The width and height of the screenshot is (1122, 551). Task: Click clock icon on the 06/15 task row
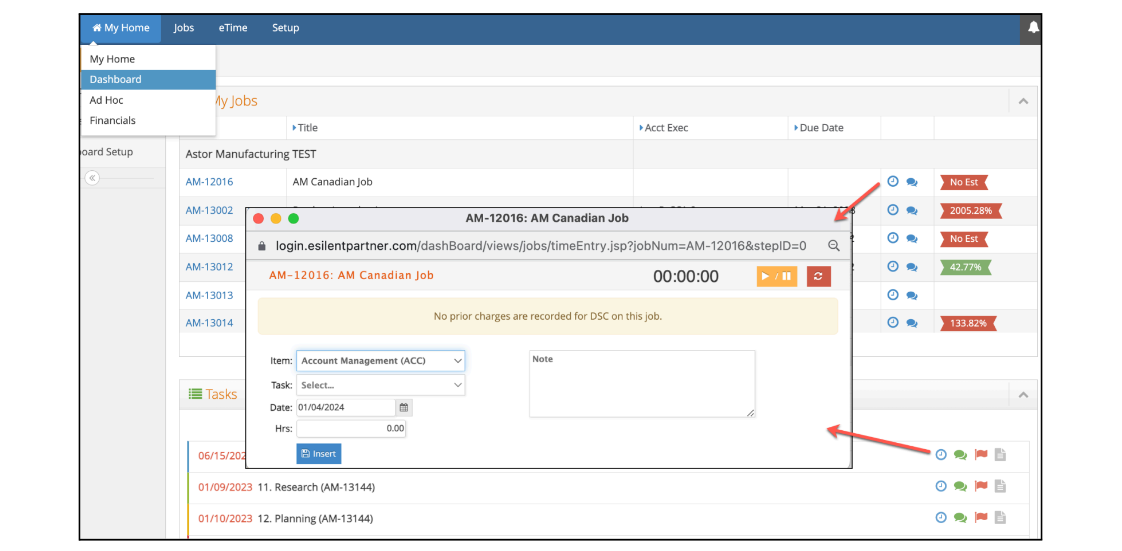coord(941,454)
